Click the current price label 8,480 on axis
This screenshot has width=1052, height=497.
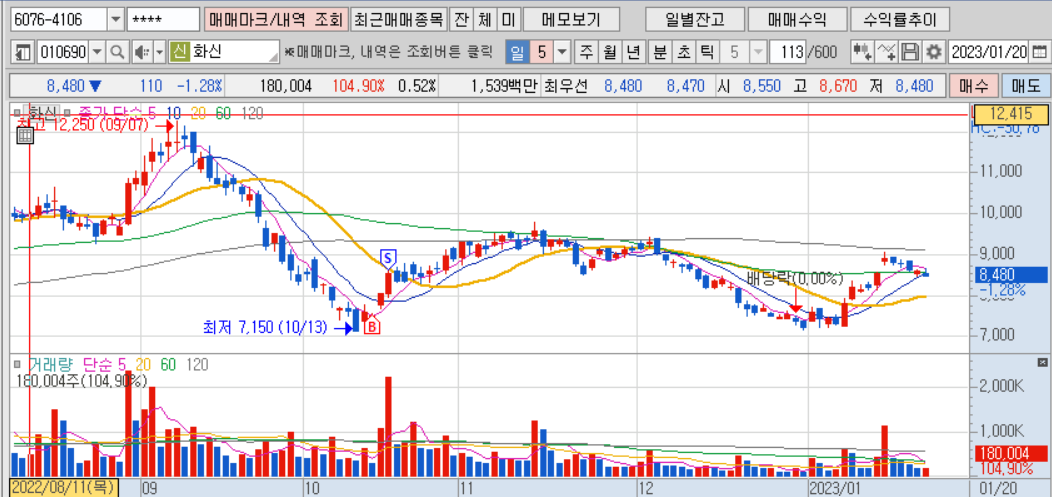coord(1010,274)
